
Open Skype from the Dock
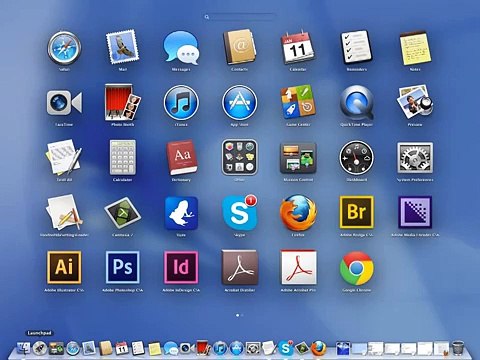286,348
